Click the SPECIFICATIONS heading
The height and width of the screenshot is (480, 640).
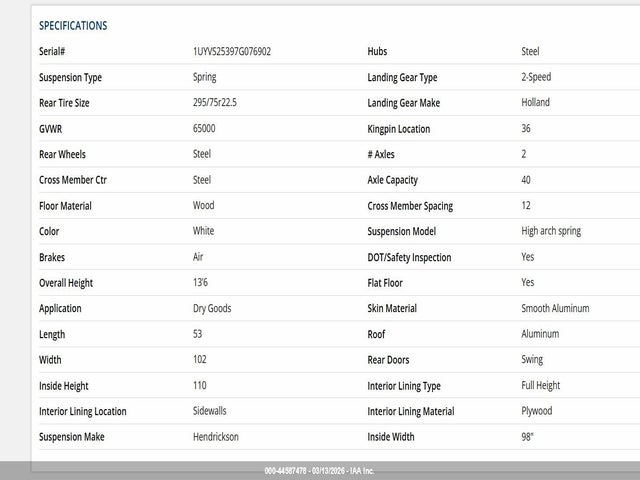73,26
